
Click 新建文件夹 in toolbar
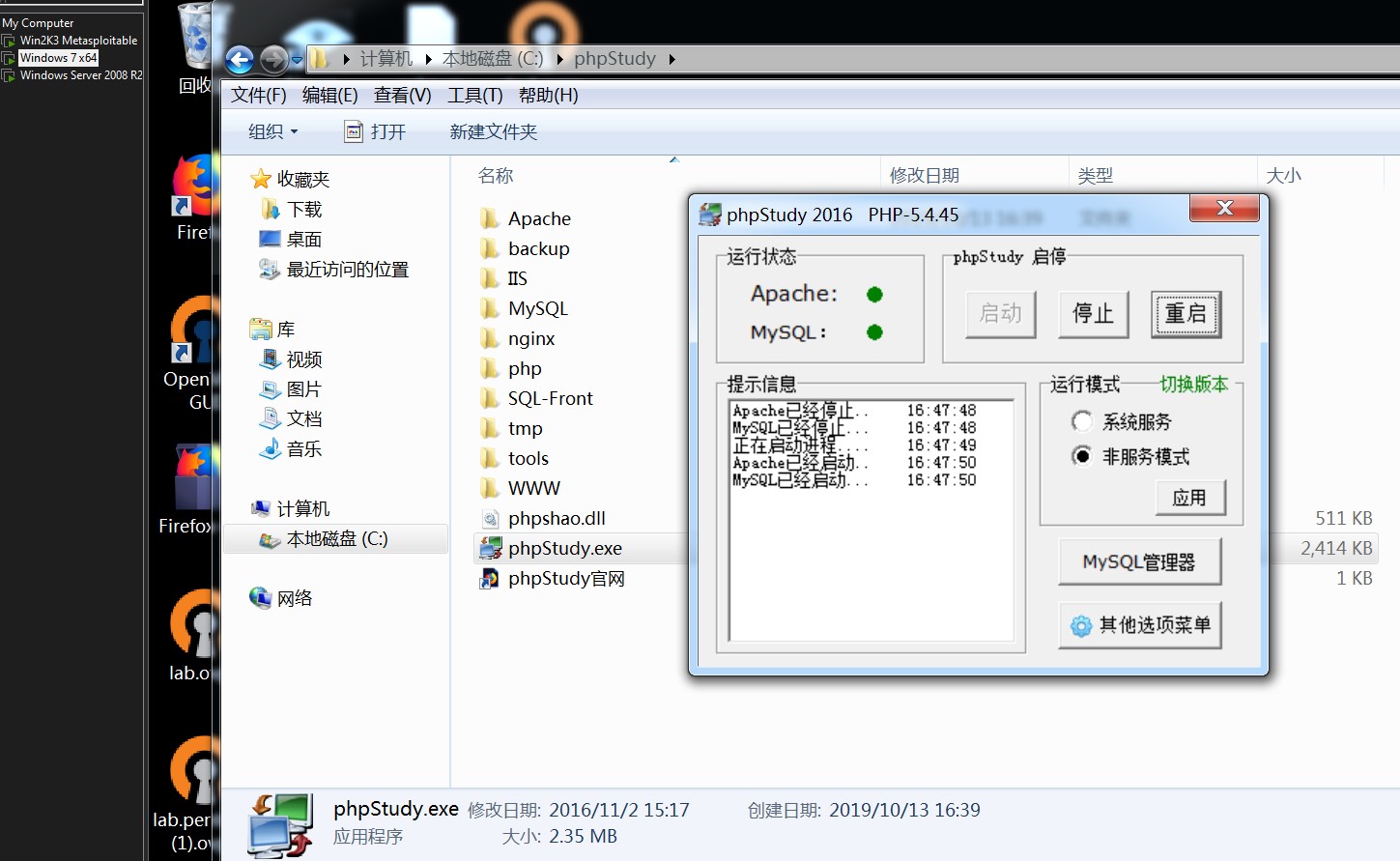493,131
